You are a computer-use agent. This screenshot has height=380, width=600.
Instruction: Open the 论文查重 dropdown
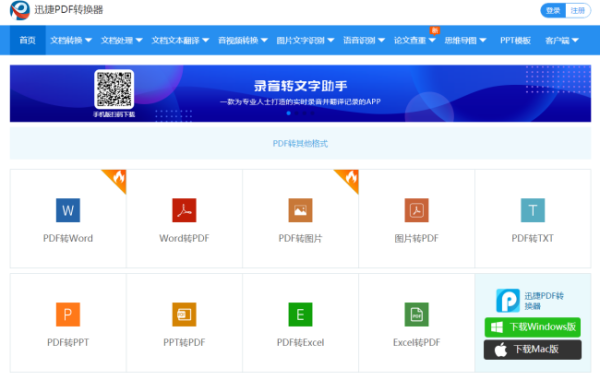[415, 40]
